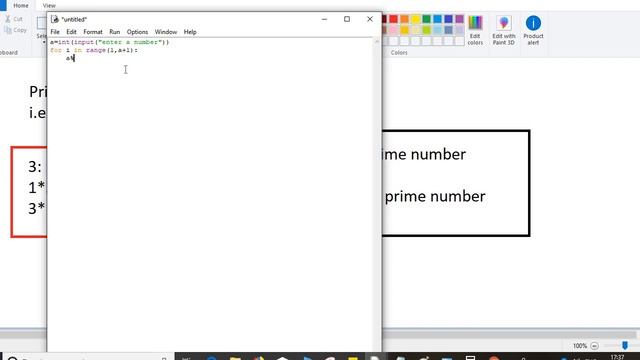The height and width of the screenshot is (360, 640).
Task: Open the Format menu in IDLE
Action: point(93,32)
